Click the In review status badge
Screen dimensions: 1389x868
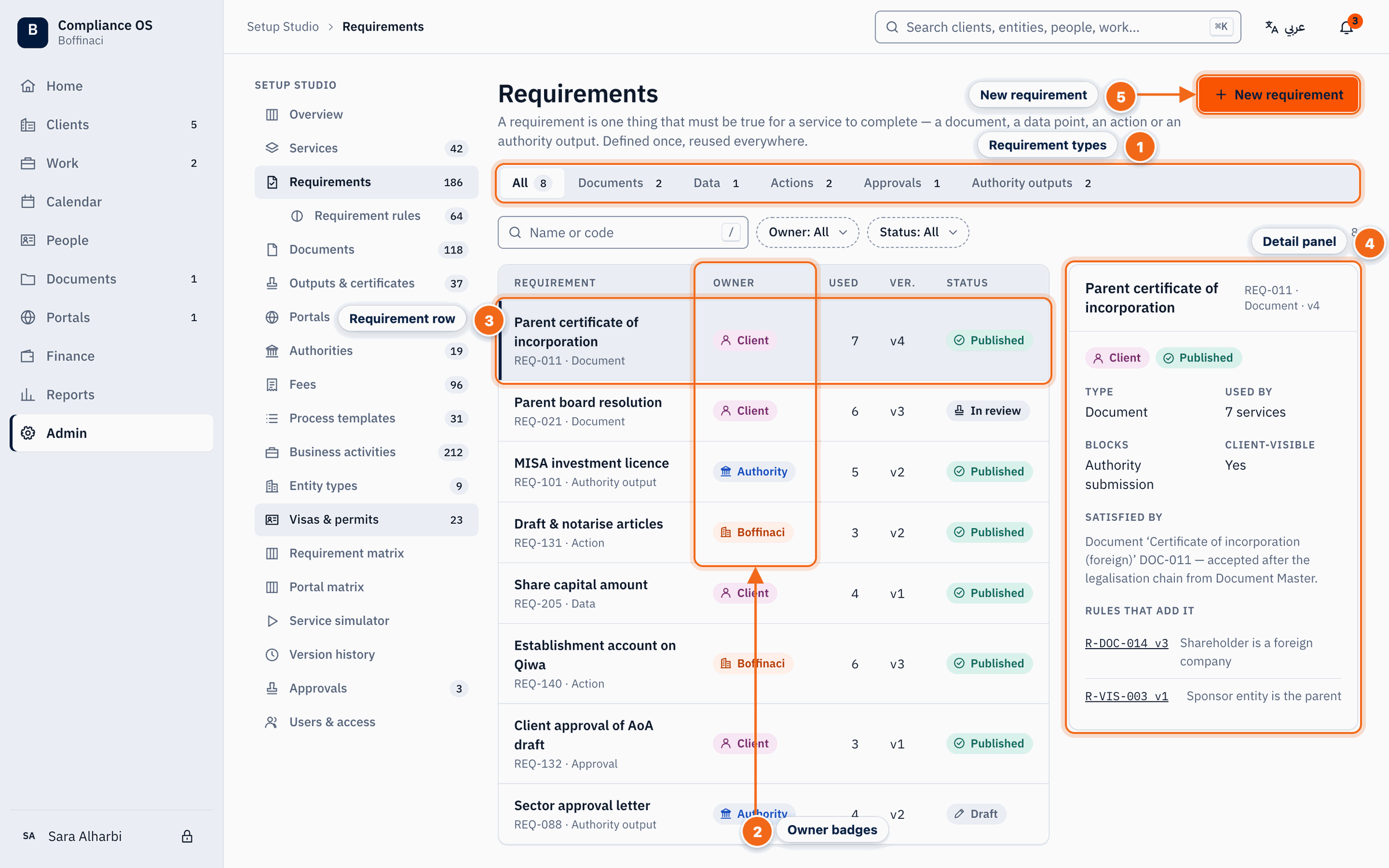987,411
